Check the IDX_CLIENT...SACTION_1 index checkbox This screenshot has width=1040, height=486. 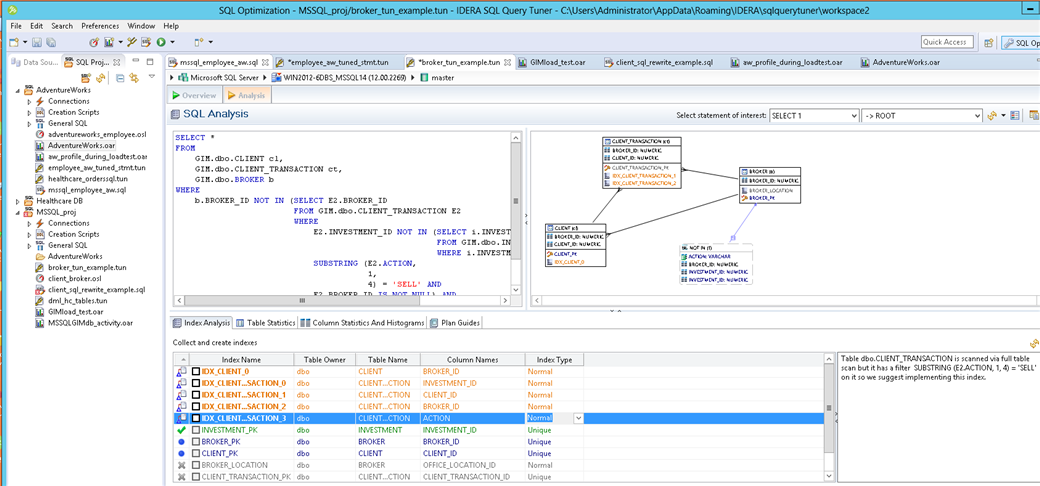point(196,395)
